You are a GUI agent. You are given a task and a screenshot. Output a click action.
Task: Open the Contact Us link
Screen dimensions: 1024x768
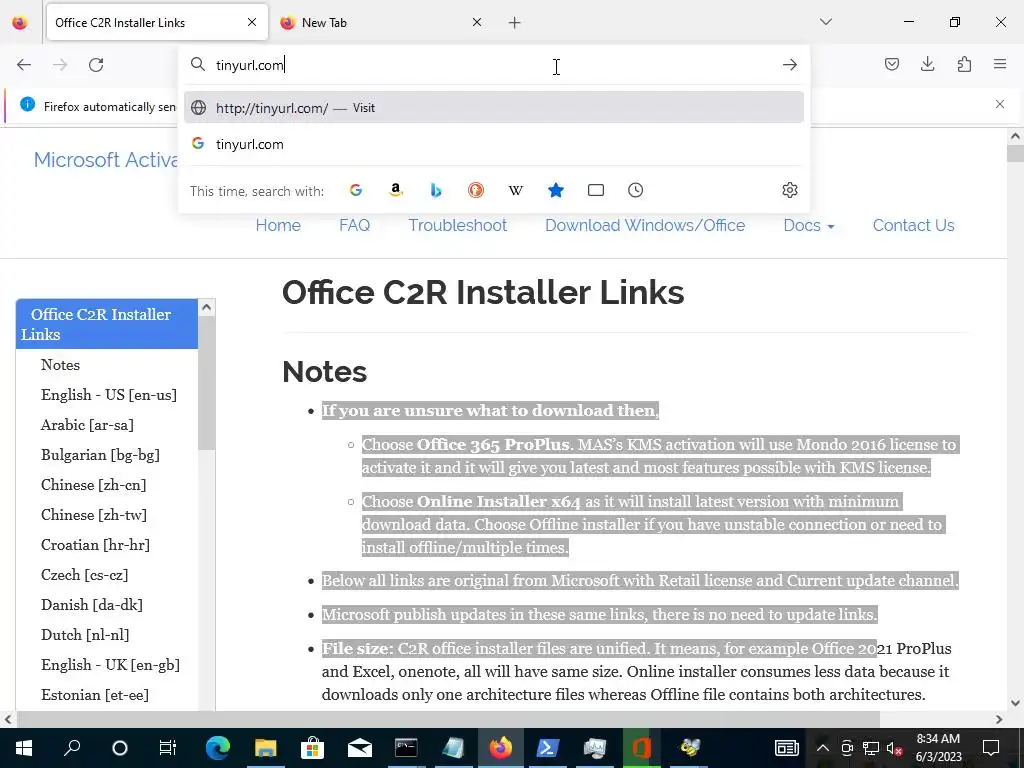(914, 225)
